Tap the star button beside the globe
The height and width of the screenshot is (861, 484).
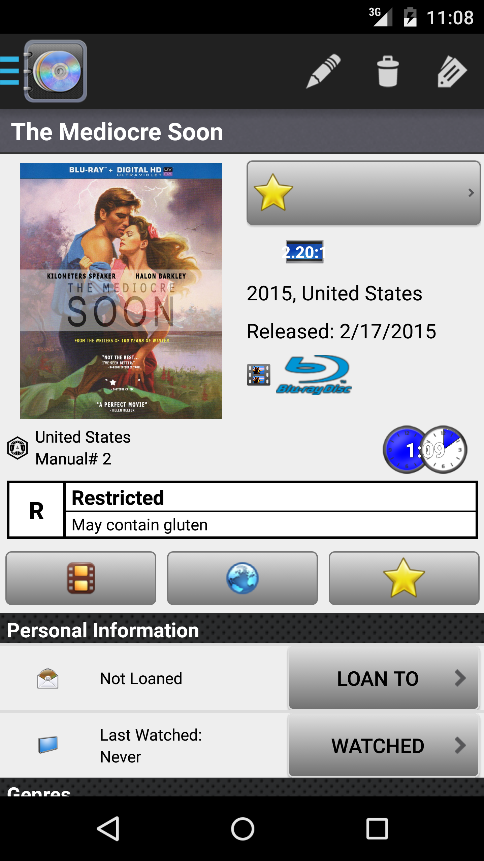(x=404, y=578)
